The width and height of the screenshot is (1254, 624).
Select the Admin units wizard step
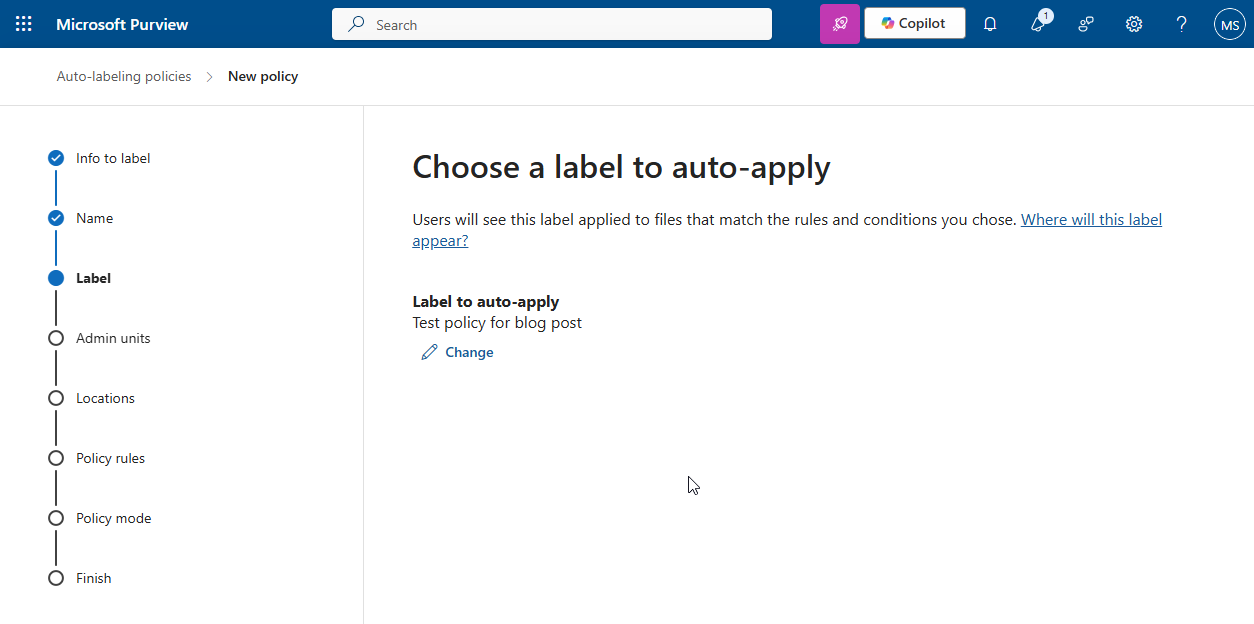tap(112, 337)
